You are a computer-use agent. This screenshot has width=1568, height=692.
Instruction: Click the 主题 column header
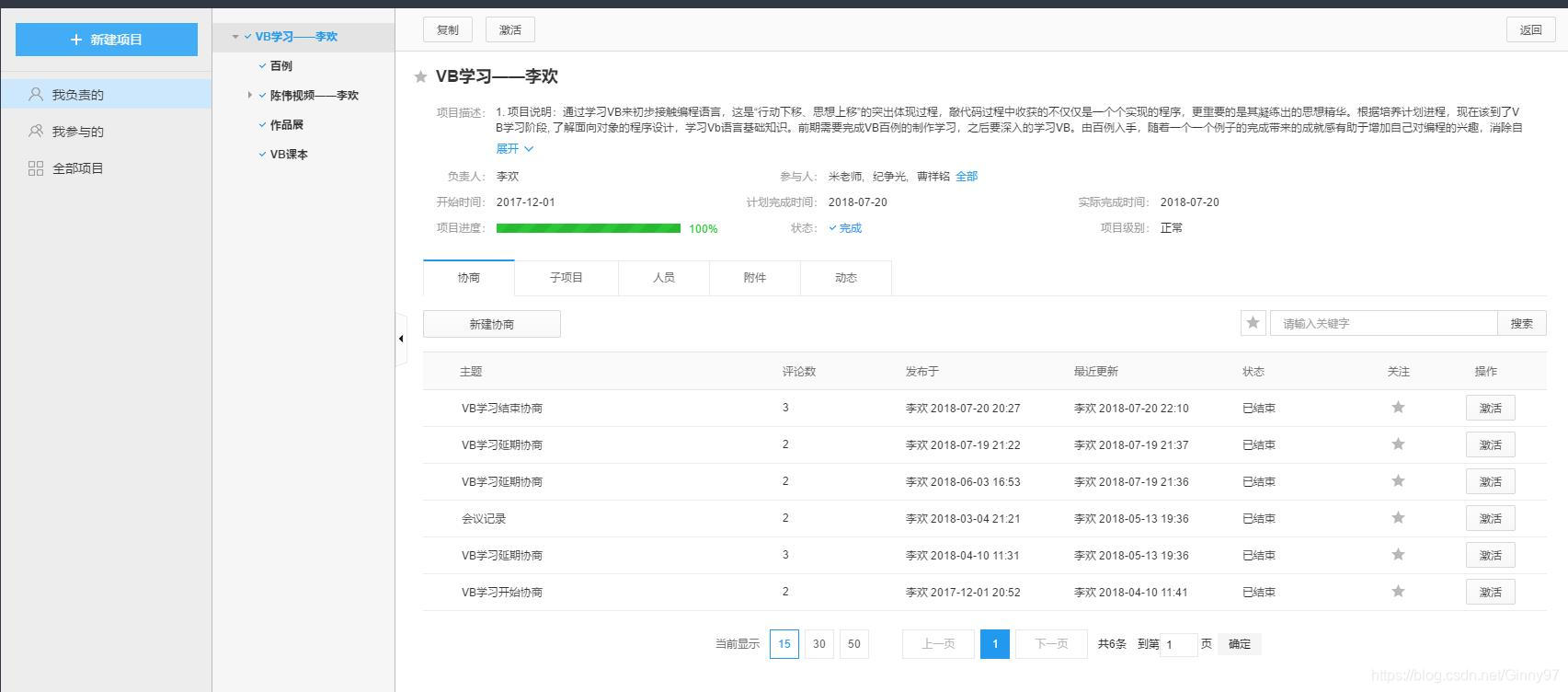tap(471, 372)
